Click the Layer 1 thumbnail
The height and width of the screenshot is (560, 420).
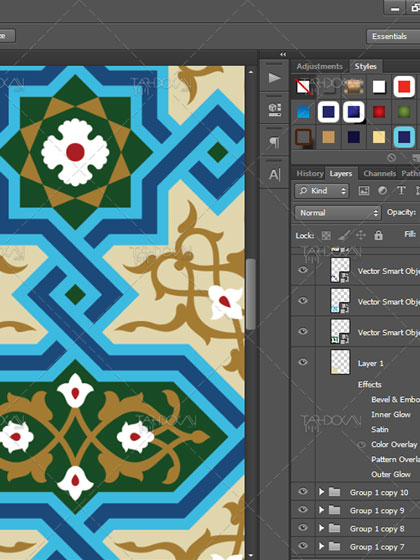click(x=340, y=362)
